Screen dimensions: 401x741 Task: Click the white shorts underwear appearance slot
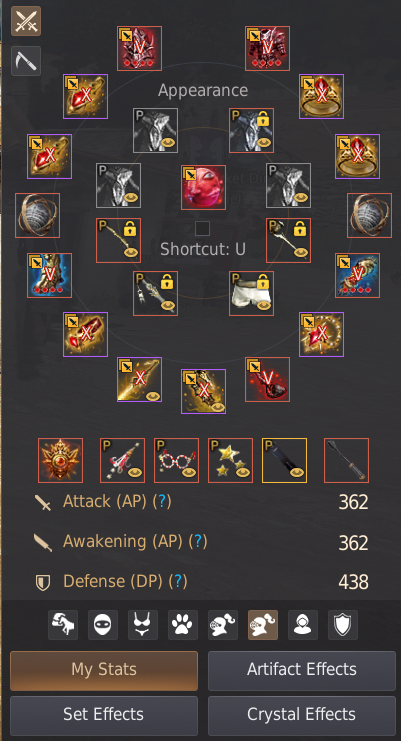pos(251,293)
